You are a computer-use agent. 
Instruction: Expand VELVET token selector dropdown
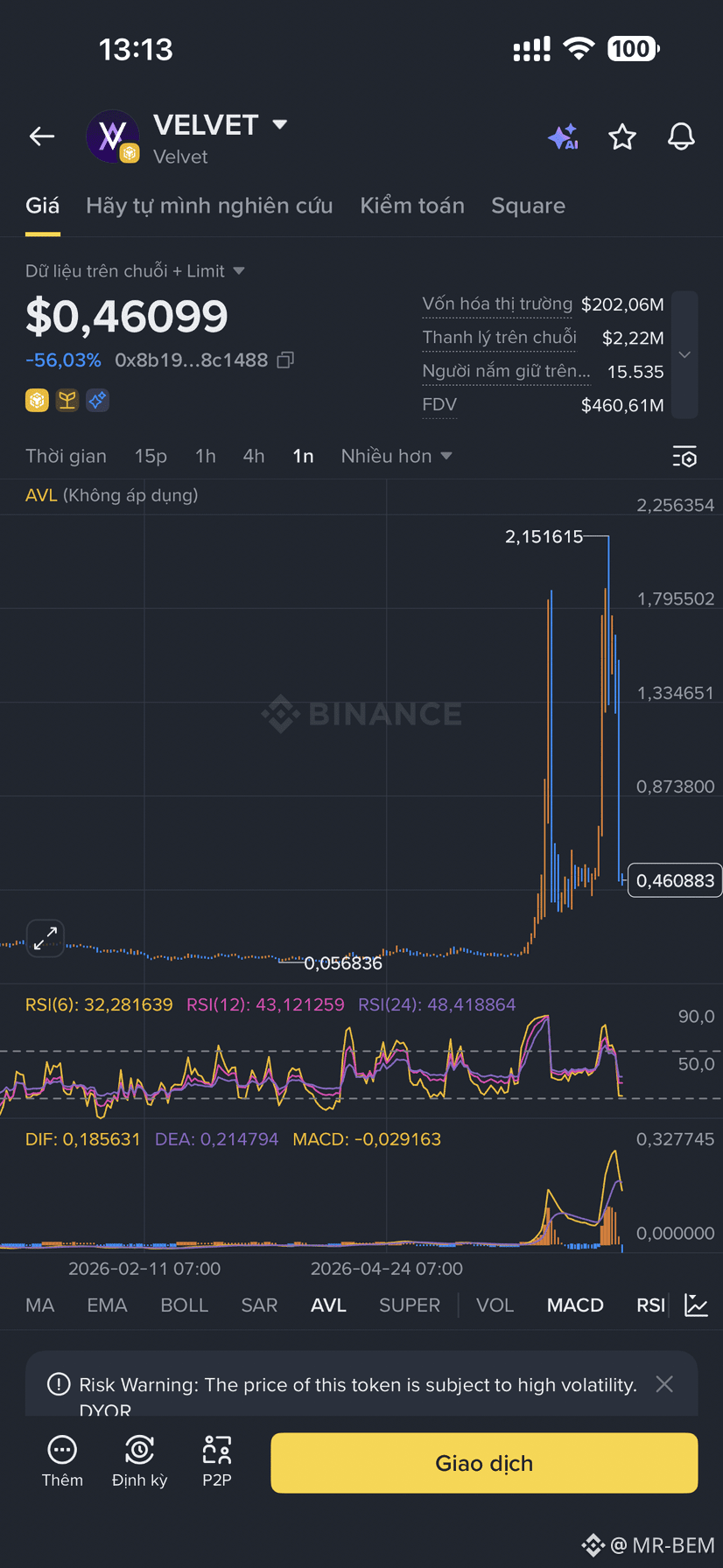[280, 124]
